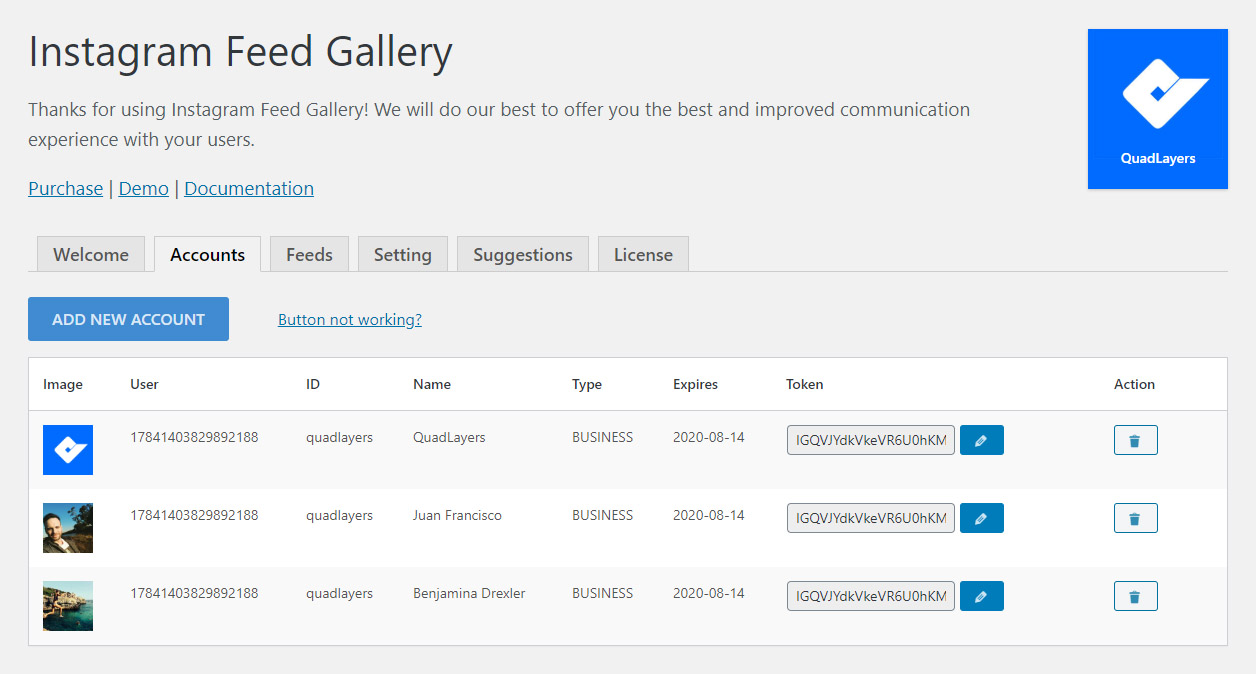
Task: Click the edit pencil icon for Benjamina Drexler token
Action: pos(981,596)
